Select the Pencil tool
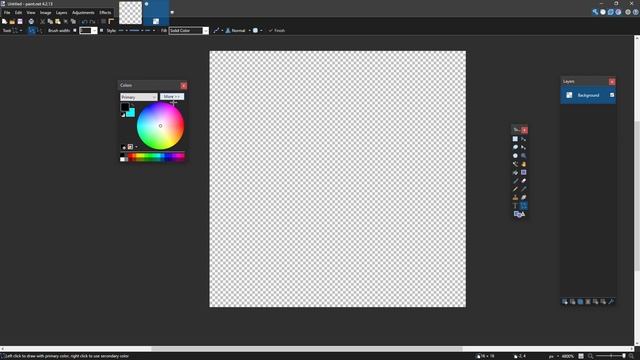Screen dimensions: 640x360 pos(515,189)
